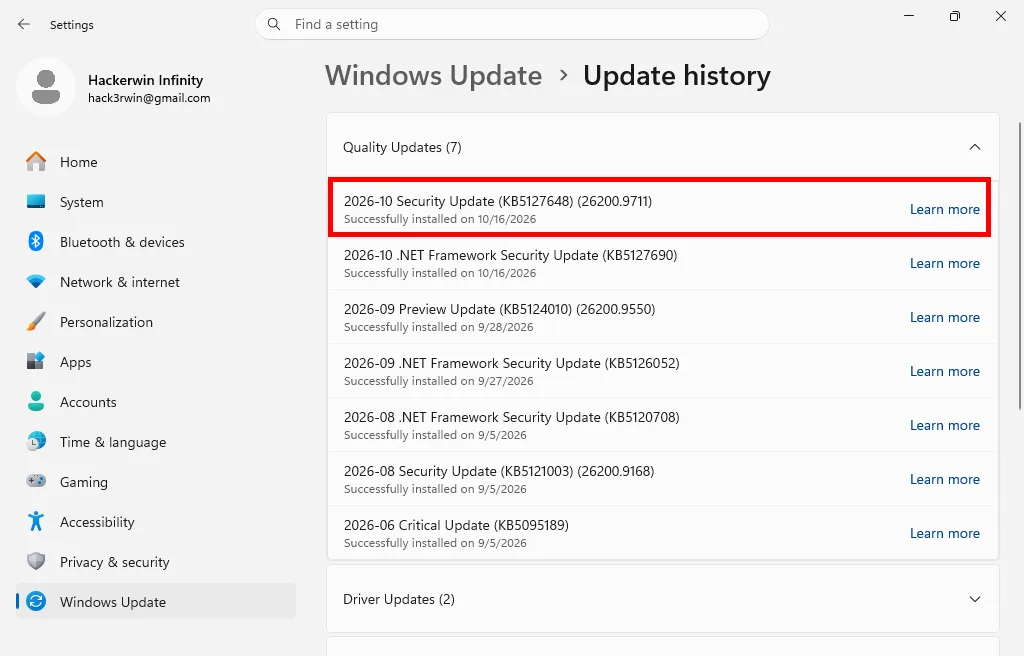Click the user profile avatar
Viewport: 1024px width, 656px height.
pos(46,87)
